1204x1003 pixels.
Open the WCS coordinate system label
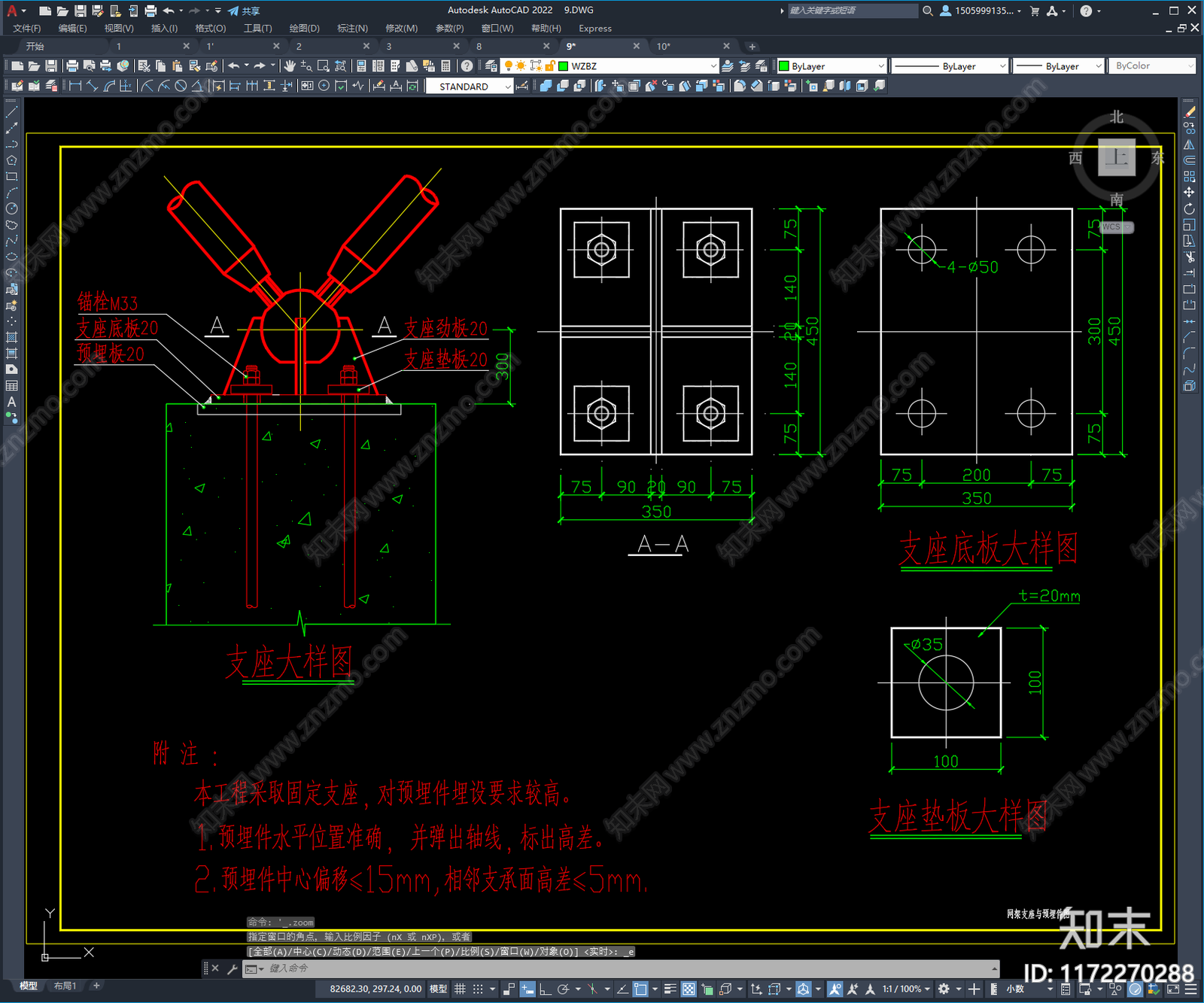1116,227
